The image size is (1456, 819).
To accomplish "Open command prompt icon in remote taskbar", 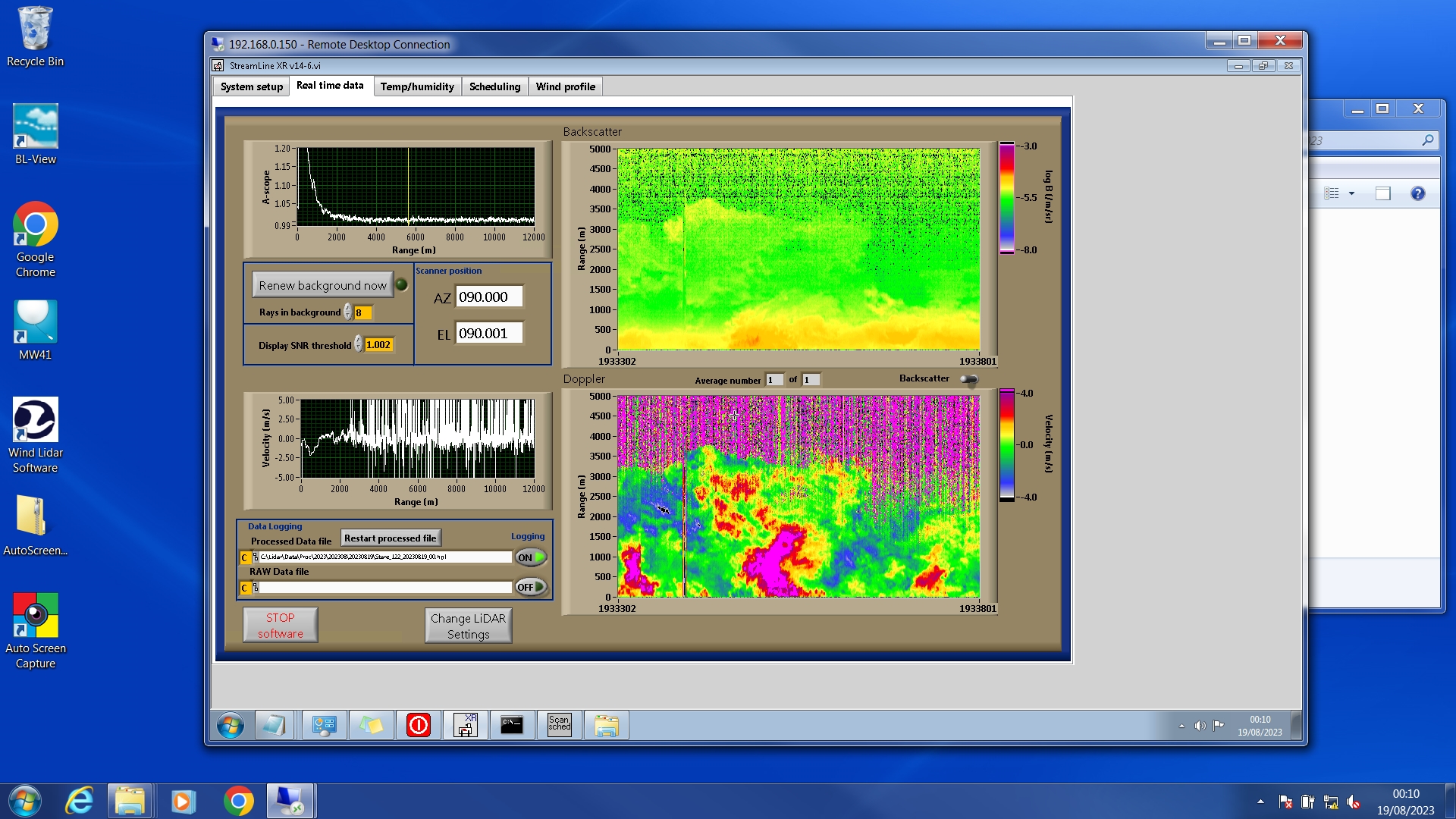I will (x=512, y=726).
